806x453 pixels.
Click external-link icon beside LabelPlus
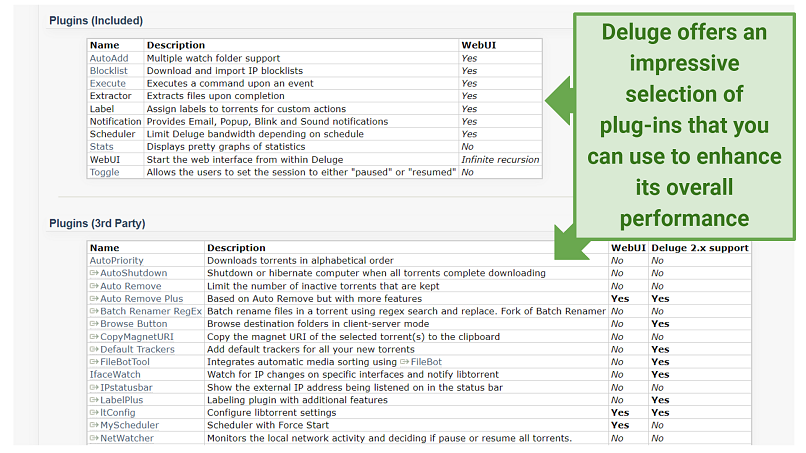(x=94, y=400)
